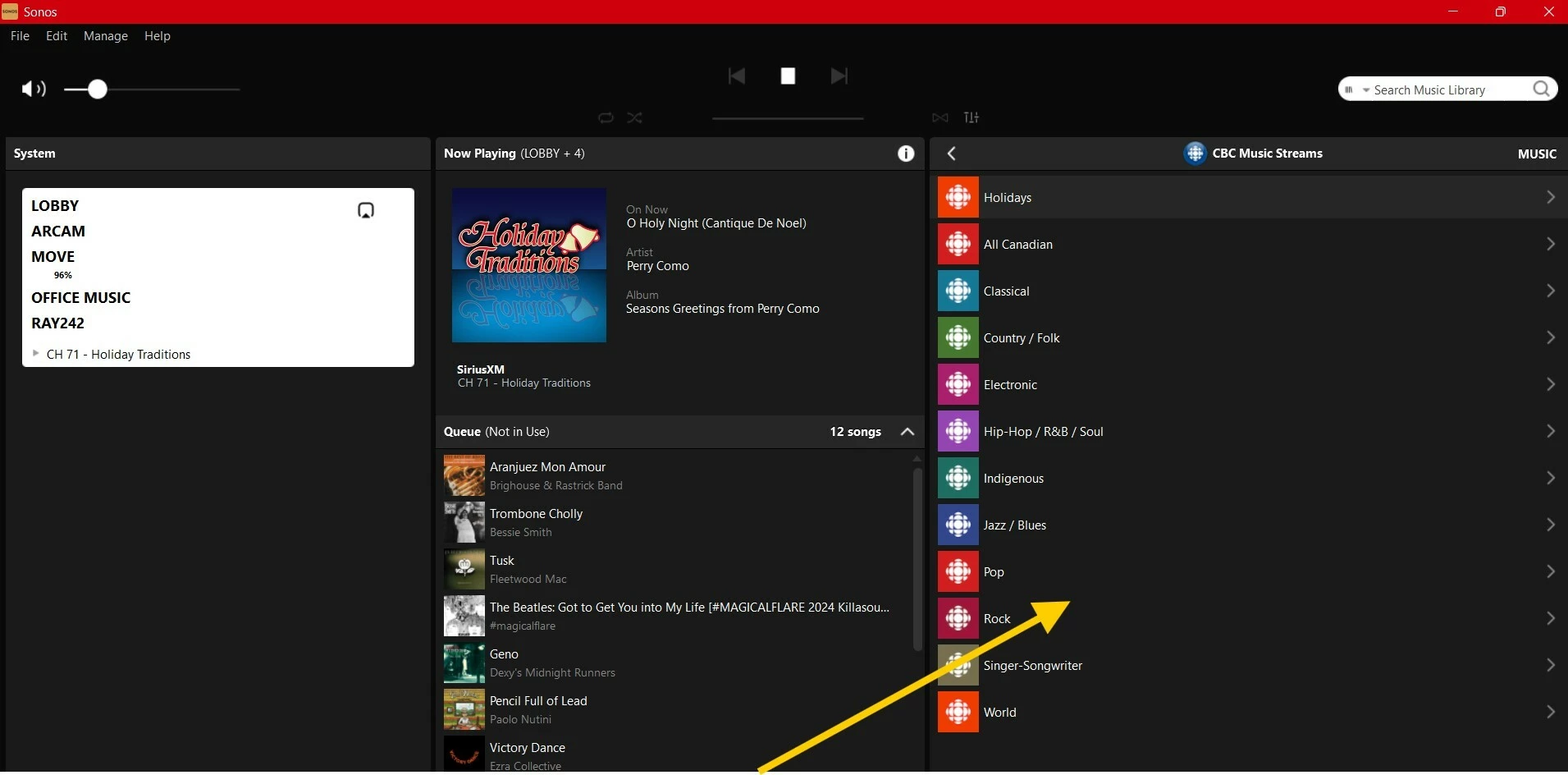This screenshot has height=775, width=1568.
Task: Toggle crossfade icon
Action: pyautogui.click(x=940, y=117)
